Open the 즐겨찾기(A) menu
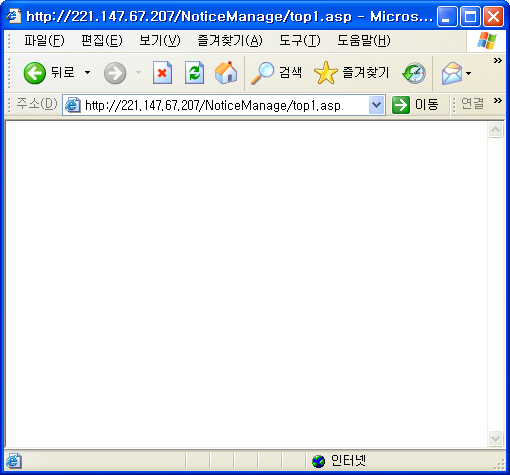The image size is (510, 475). (230, 41)
